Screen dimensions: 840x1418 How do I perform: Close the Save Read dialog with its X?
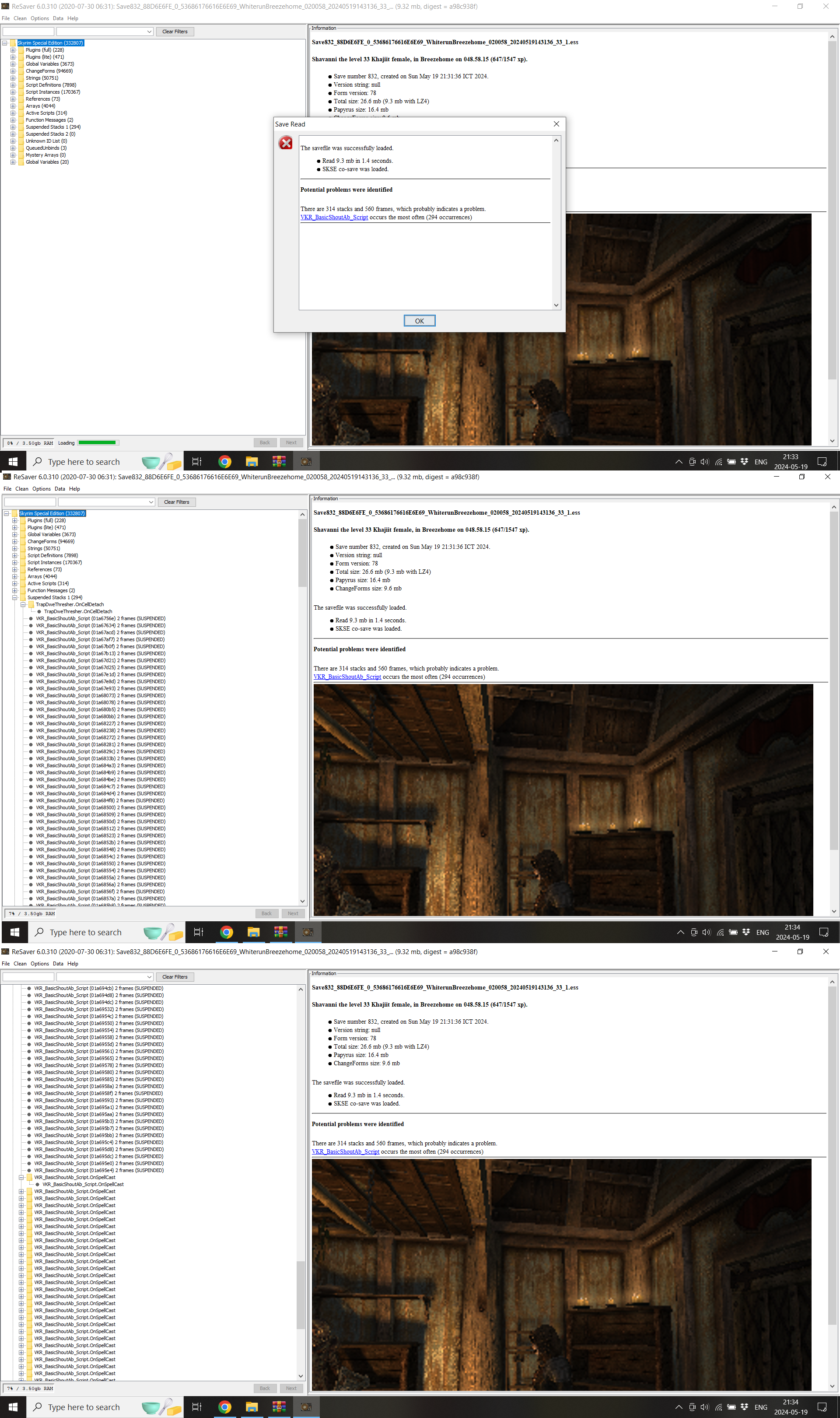pyautogui.click(x=556, y=124)
